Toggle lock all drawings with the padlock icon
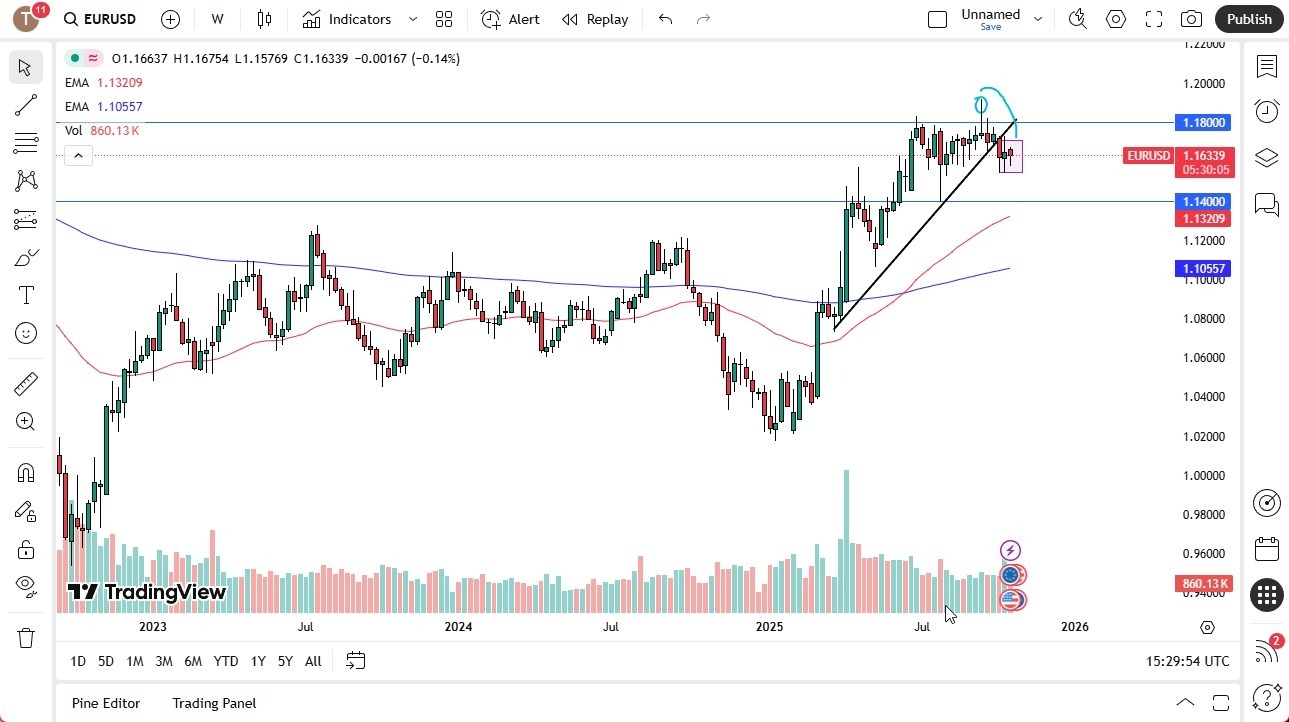The image size is (1289, 722). (25, 549)
